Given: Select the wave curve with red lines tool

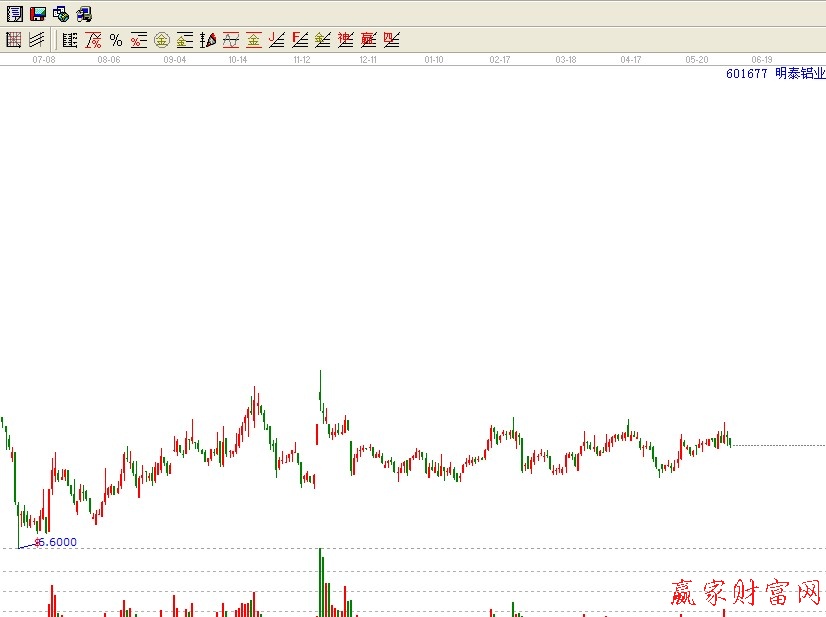Looking at the screenshot, I should 231,40.
